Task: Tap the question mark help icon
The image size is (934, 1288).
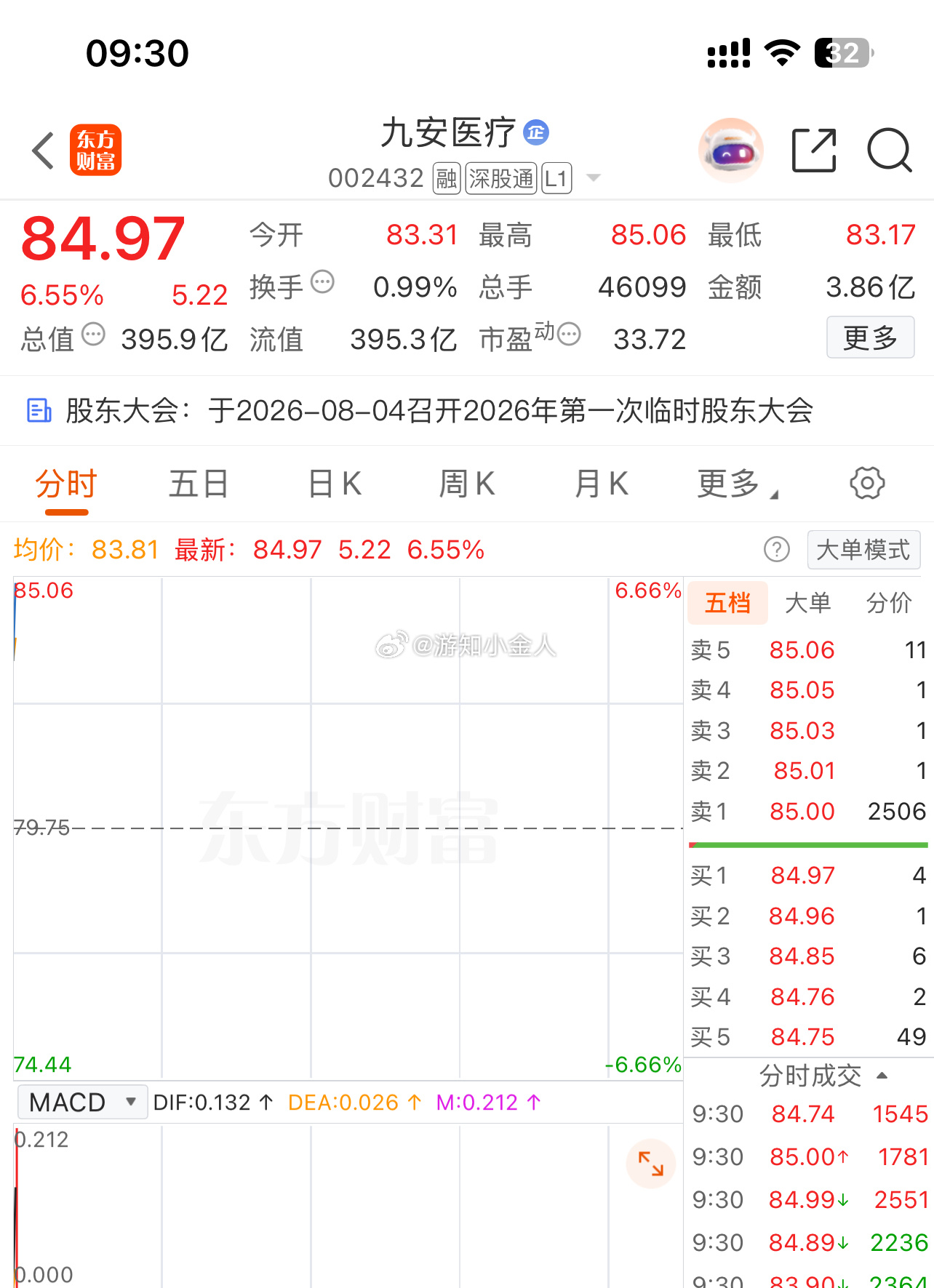Action: pyautogui.click(x=777, y=550)
